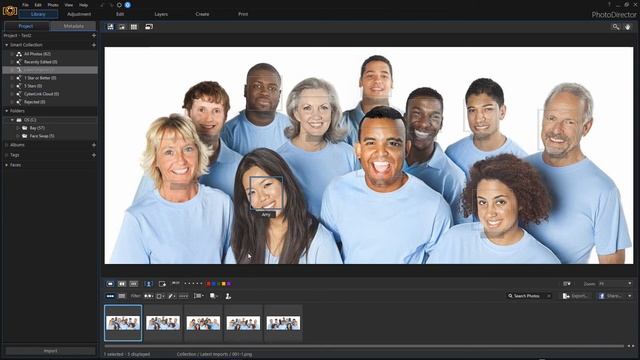Click the blue round notification icon
This screenshot has height=360, width=640.
pos(127,5)
